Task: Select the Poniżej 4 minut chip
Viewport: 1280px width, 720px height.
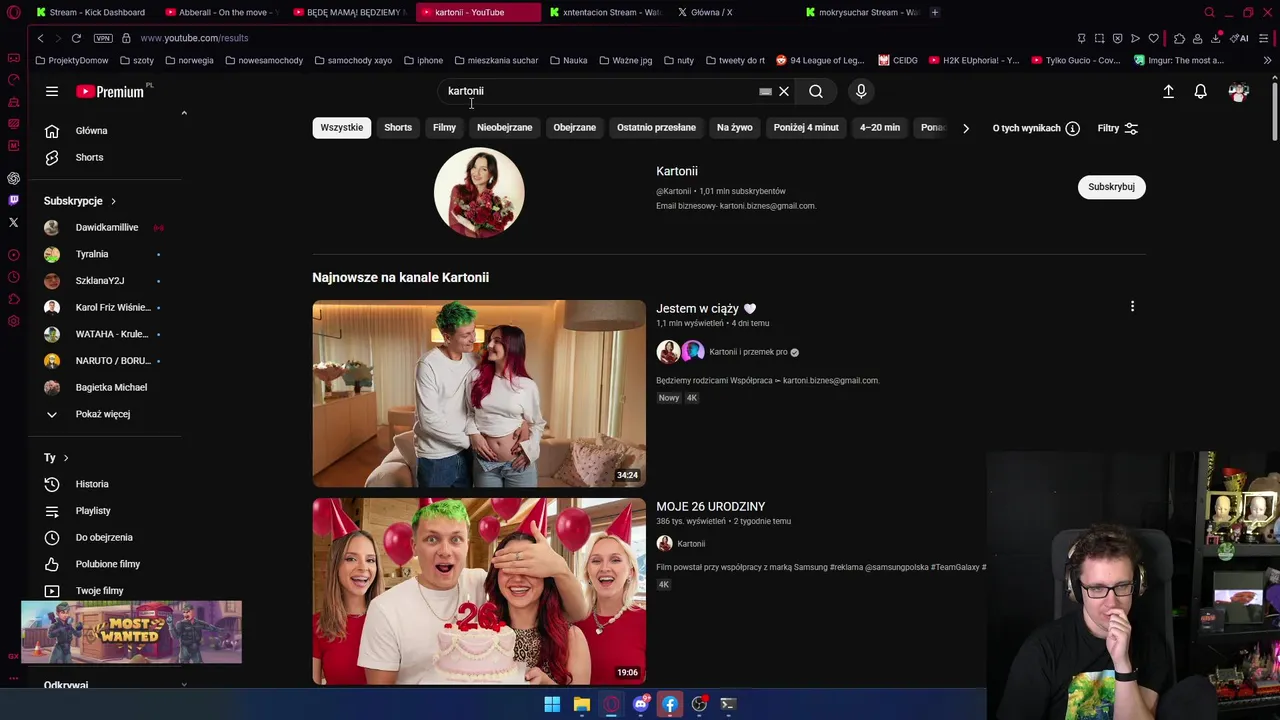Action: point(806,128)
